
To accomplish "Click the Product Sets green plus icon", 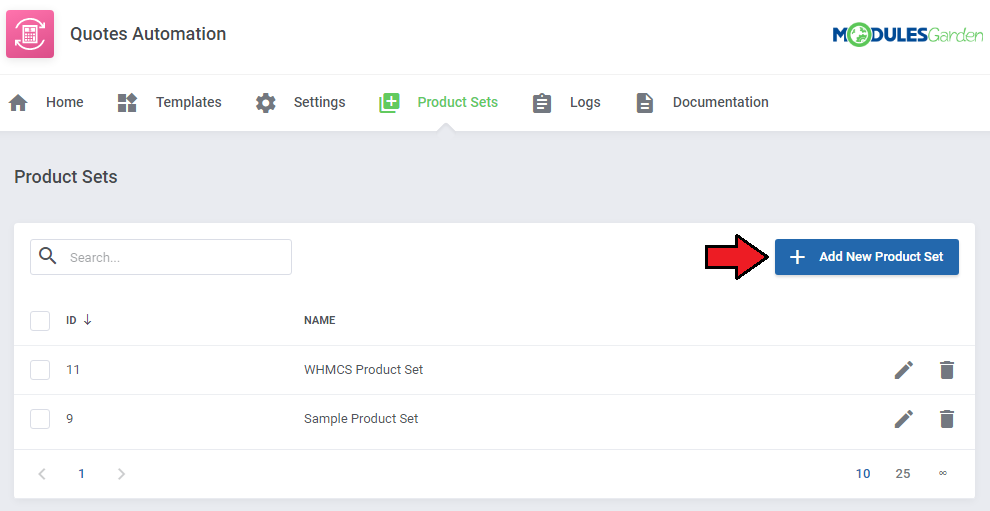I will [389, 102].
